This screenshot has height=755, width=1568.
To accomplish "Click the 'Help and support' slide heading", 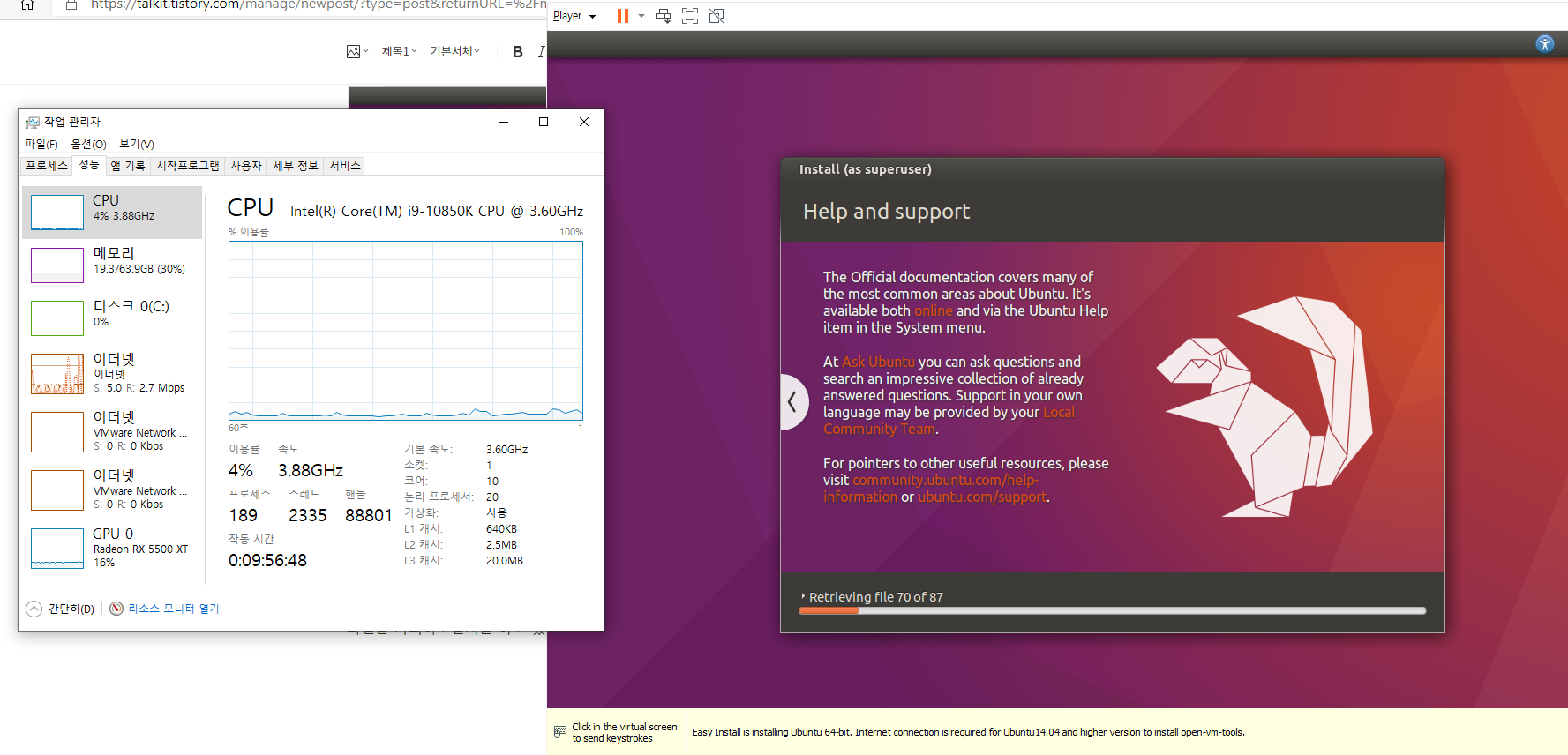I will [x=886, y=212].
